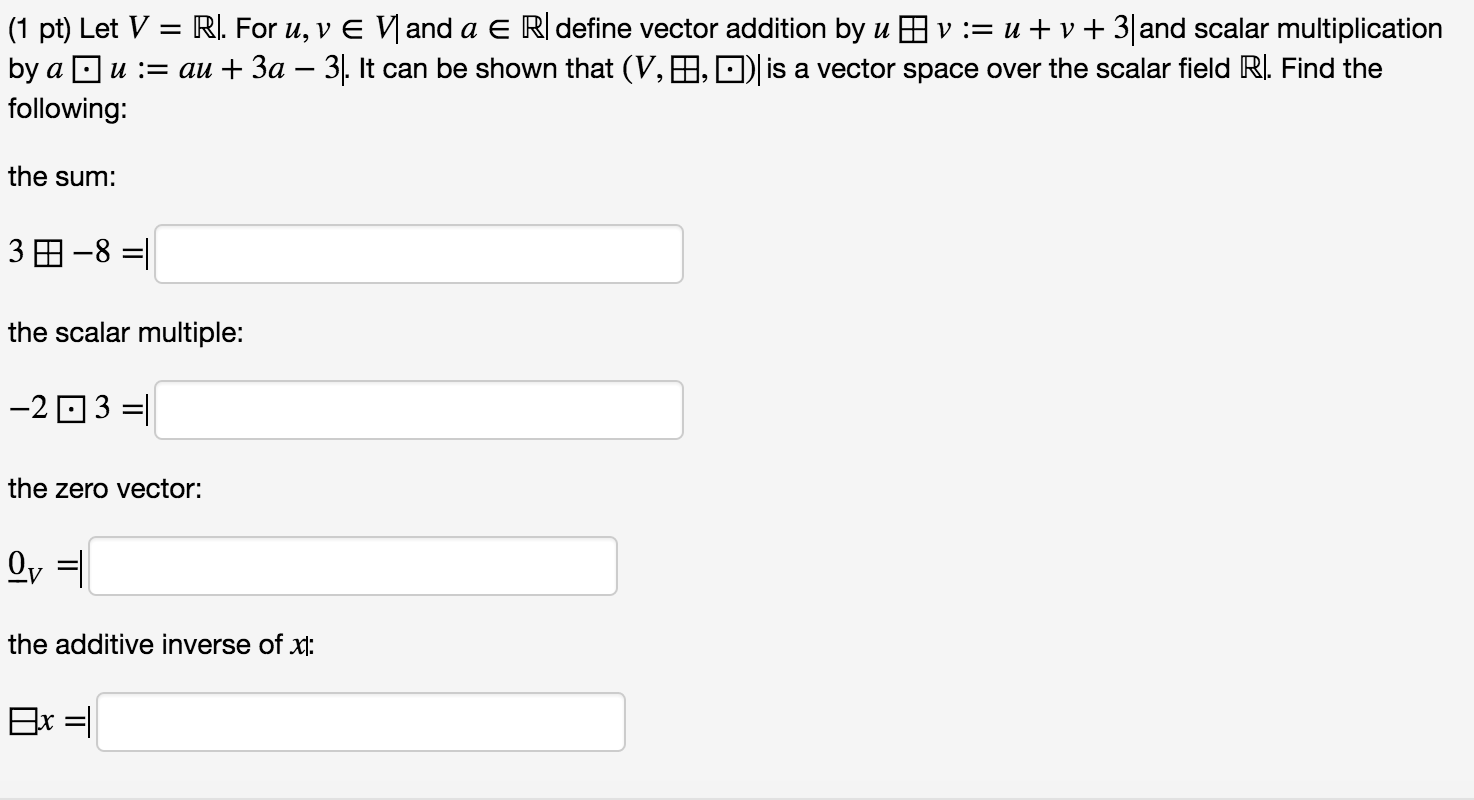The width and height of the screenshot is (1474, 800).
Task: Click the zero vector symbol 0_V
Action: [x=22, y=565]
